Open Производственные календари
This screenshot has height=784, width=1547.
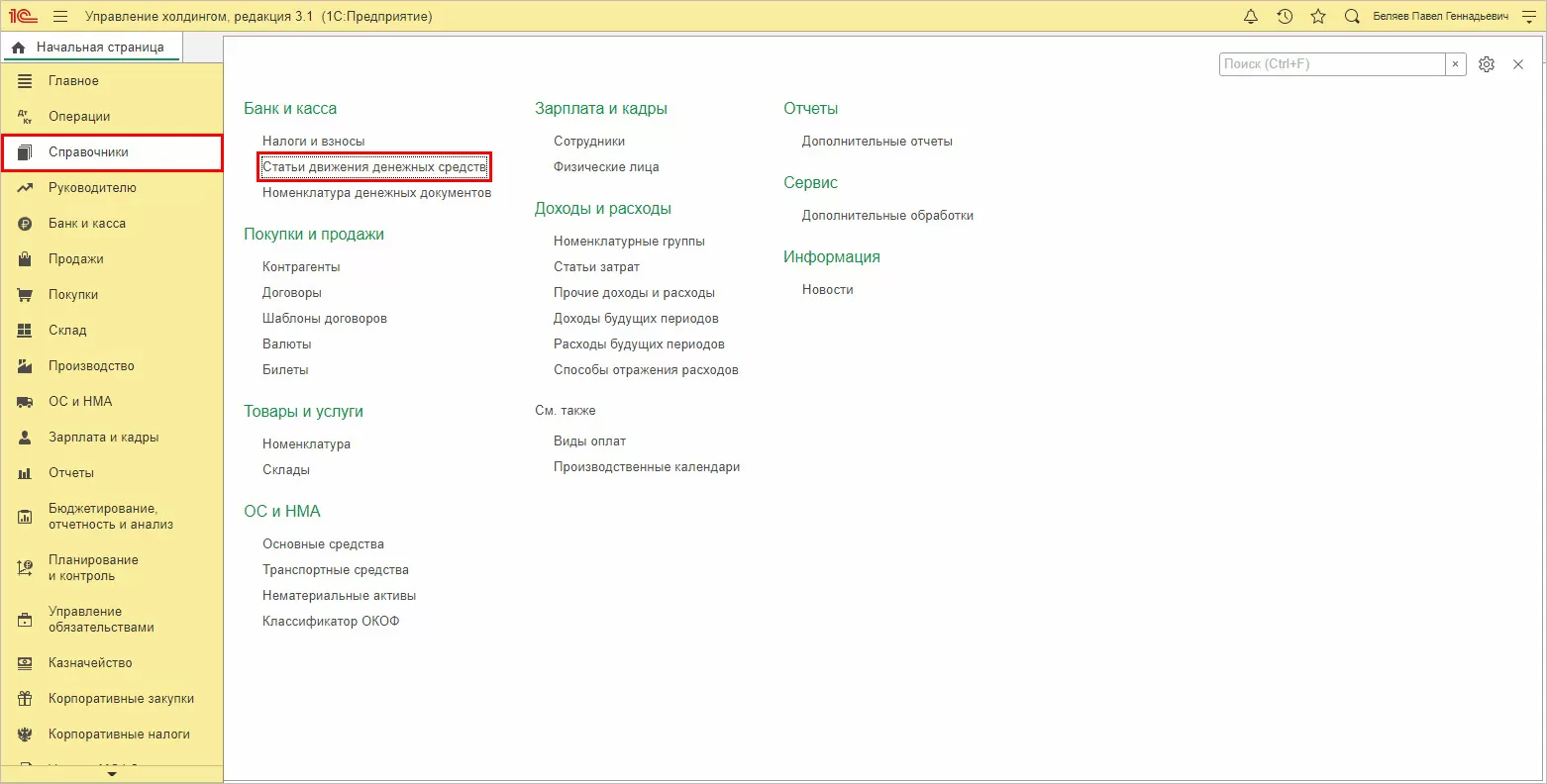pyautogui.click(x=647, y=467)
